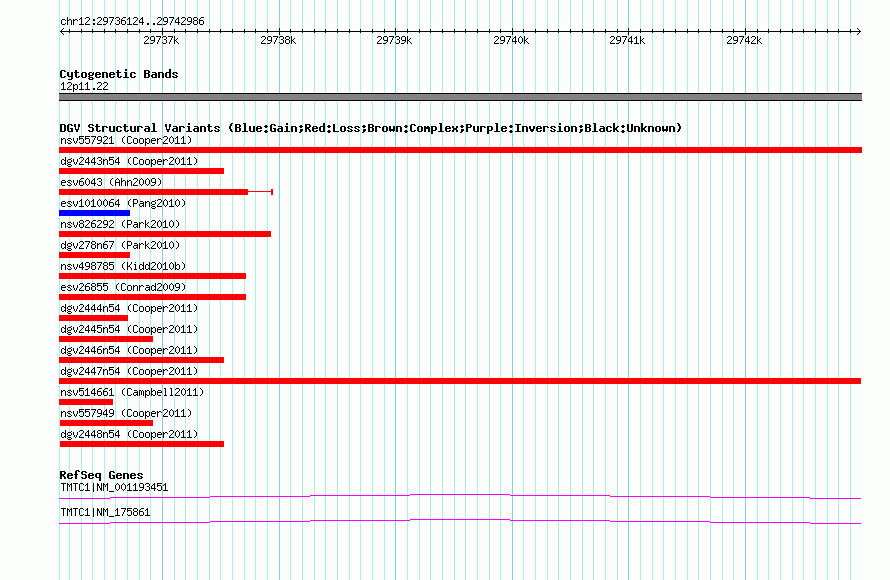Open the esv26855 (Conrad2009) label
890x580 pixels.
[123, 287]
